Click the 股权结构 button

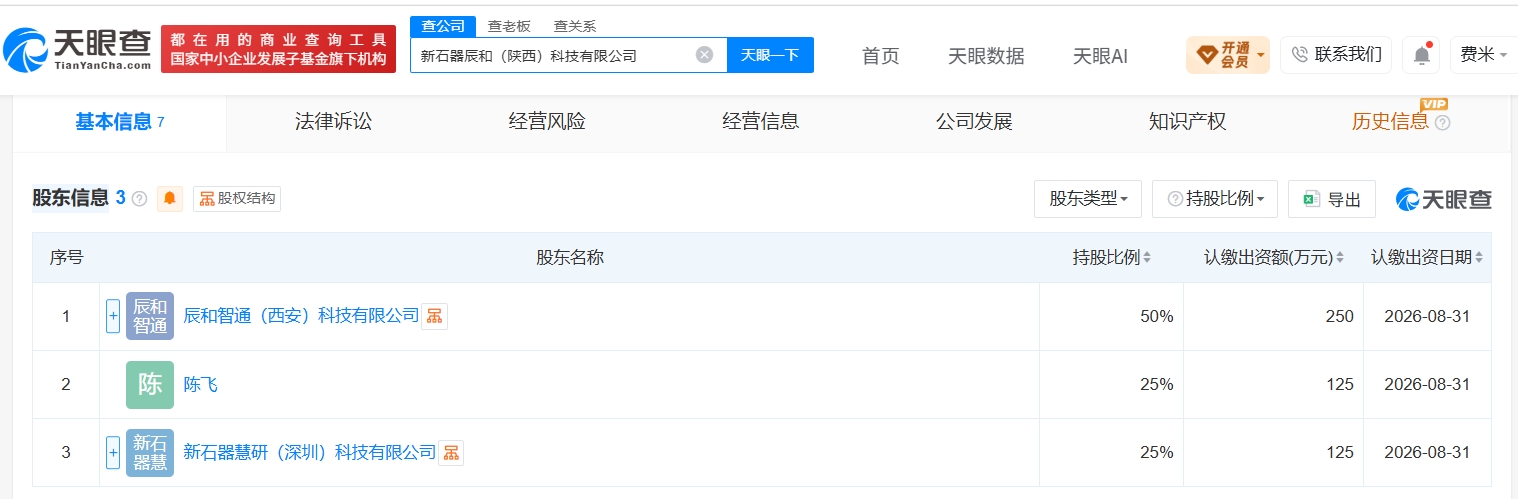237,198
